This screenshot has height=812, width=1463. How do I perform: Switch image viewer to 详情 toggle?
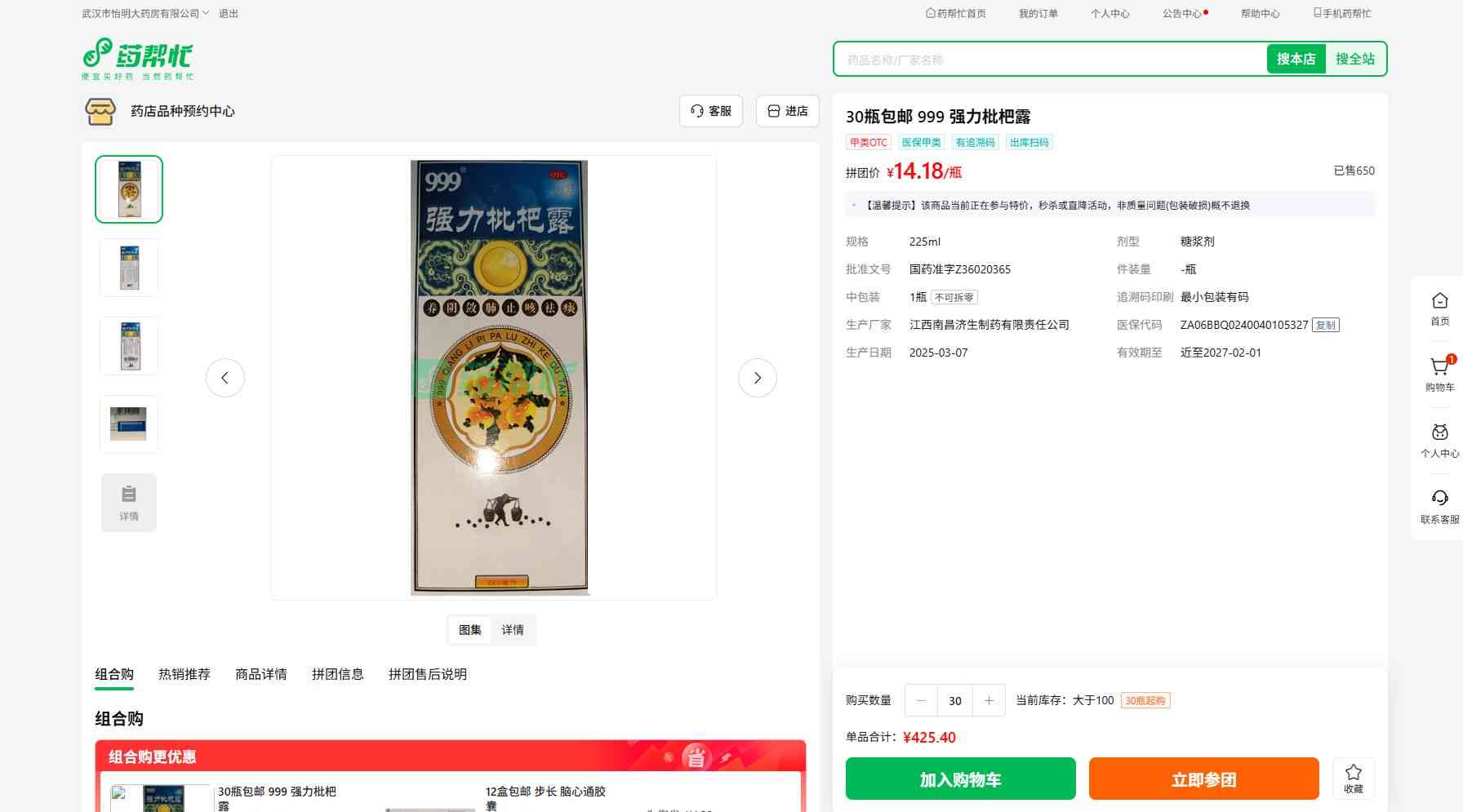click(x=513, y=630)
